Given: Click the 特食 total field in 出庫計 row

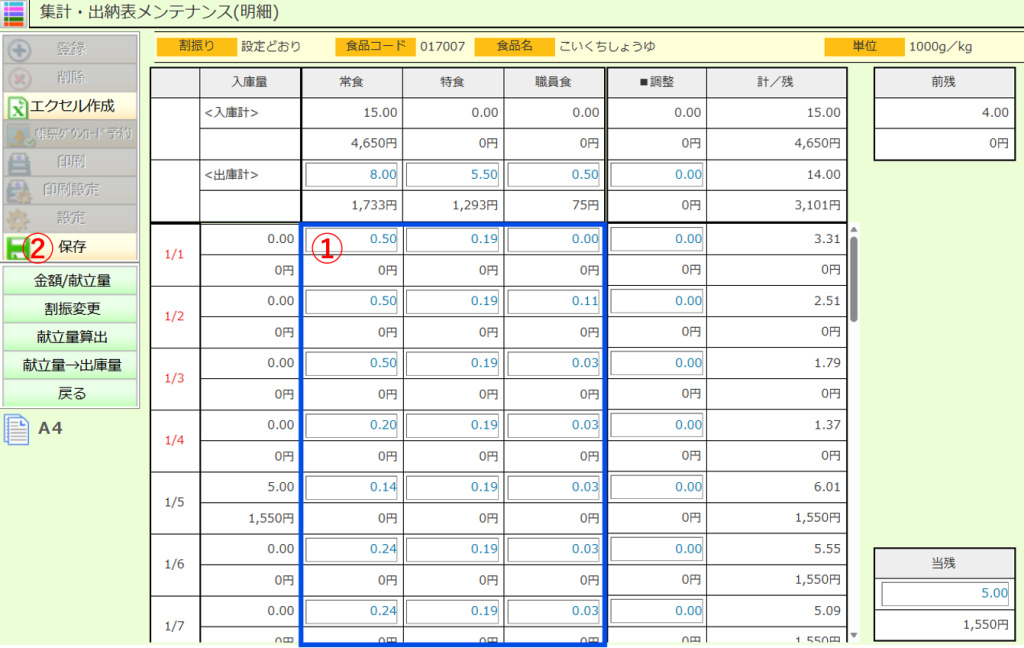Looking at the screenshot, I should (453, 175).
